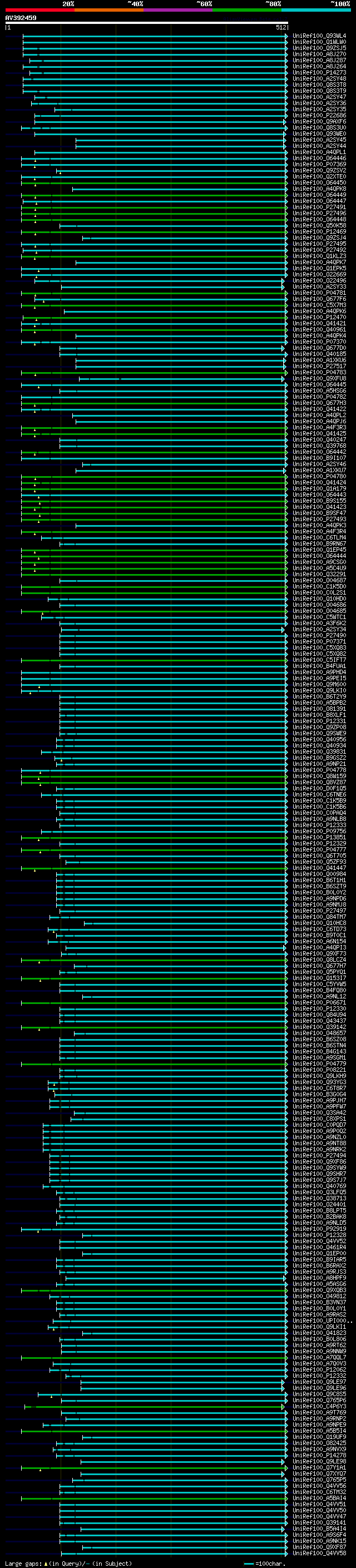
Task: Choose UniRef100_B6T2Y9 hit label
Action: (x=319, y=696)
